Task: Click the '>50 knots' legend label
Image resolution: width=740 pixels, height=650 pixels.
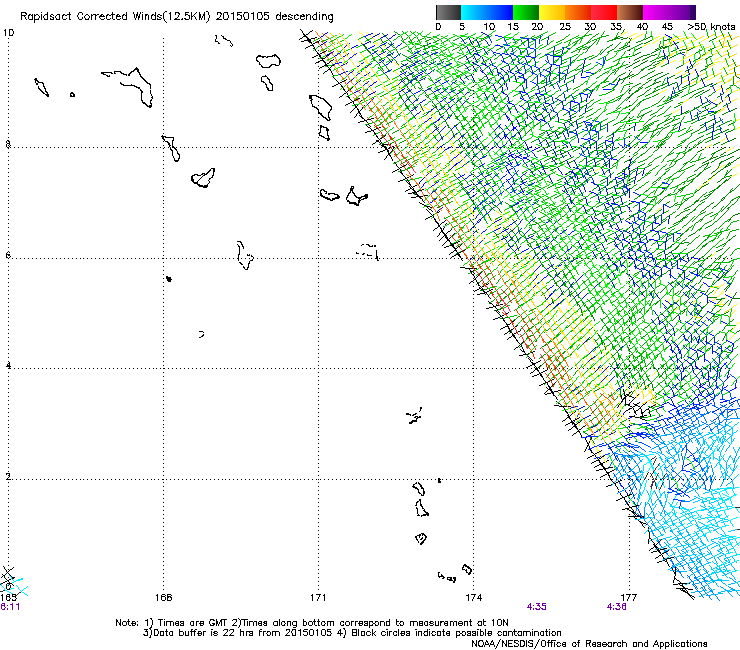Action: tap(711, 27)
